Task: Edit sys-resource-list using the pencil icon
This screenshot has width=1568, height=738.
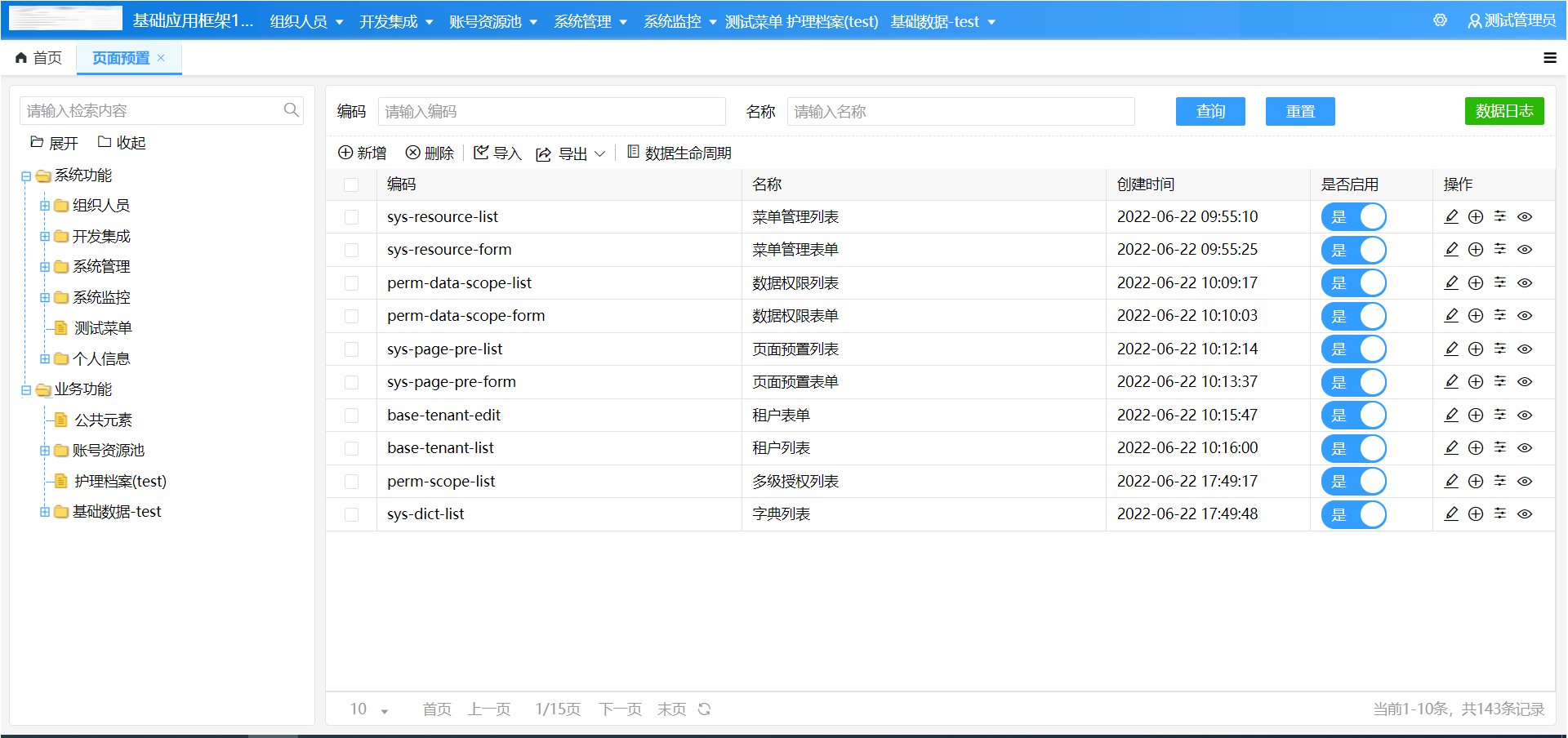Action: (1452, 216)
